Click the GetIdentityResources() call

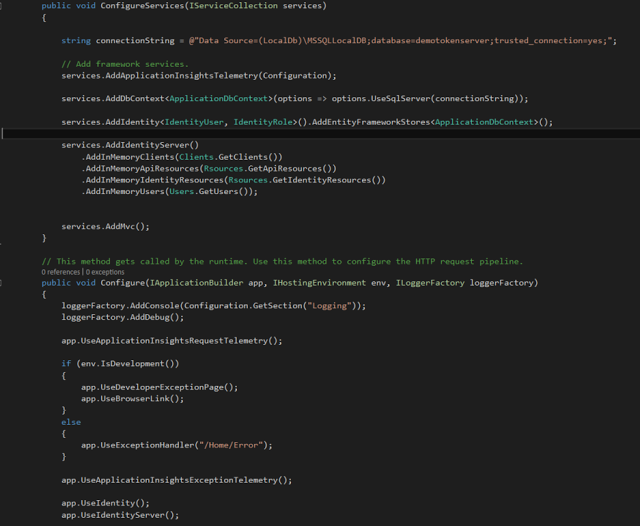327,180
